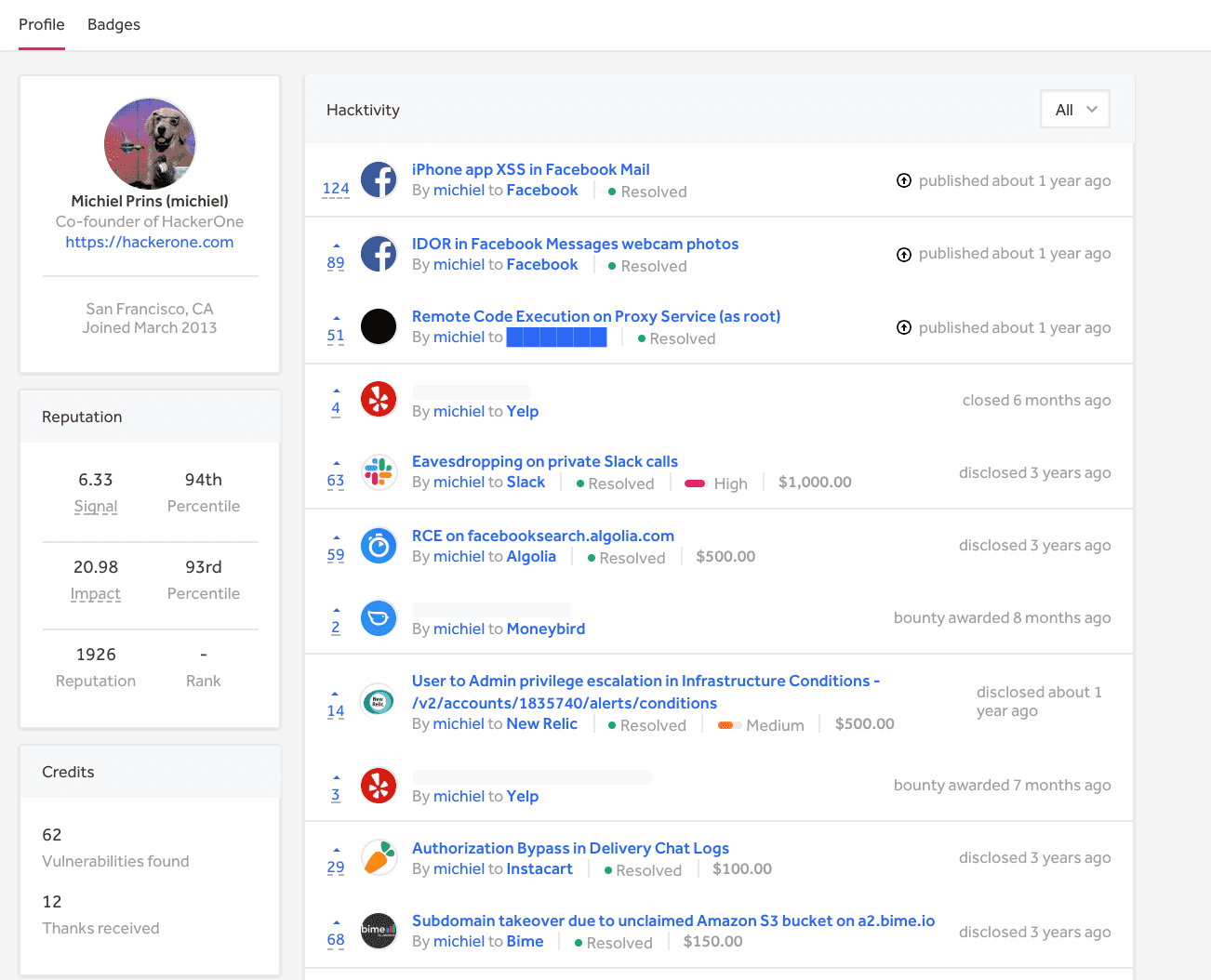Viewport: 1211px width, 980px height.
Task: Click the Instacart carrot logo icon
Action: pyautogui.click(x=379, y=858)
